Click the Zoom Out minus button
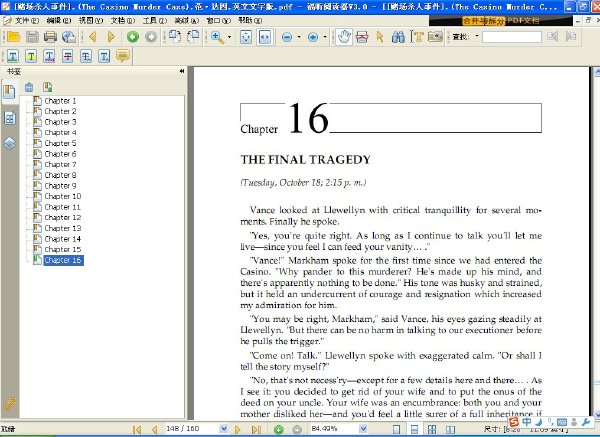The image size is (600, 437). [287, 37]
